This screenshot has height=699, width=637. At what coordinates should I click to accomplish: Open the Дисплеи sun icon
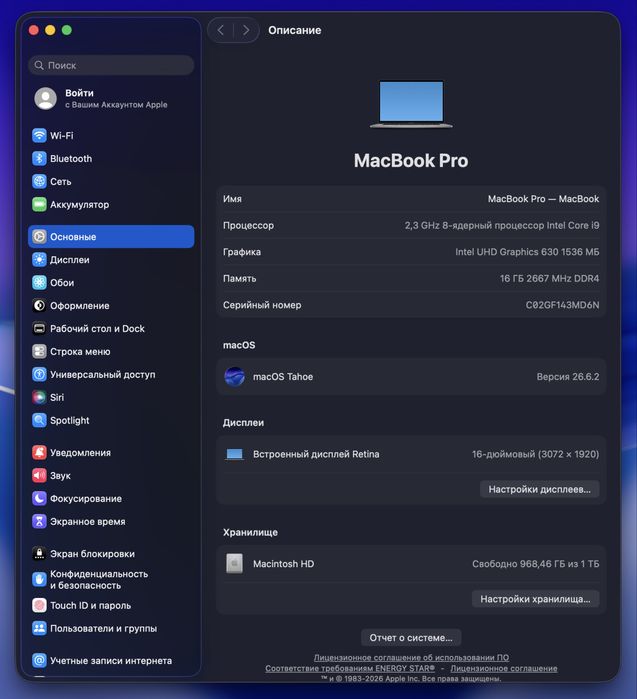[x=39, y=259]
